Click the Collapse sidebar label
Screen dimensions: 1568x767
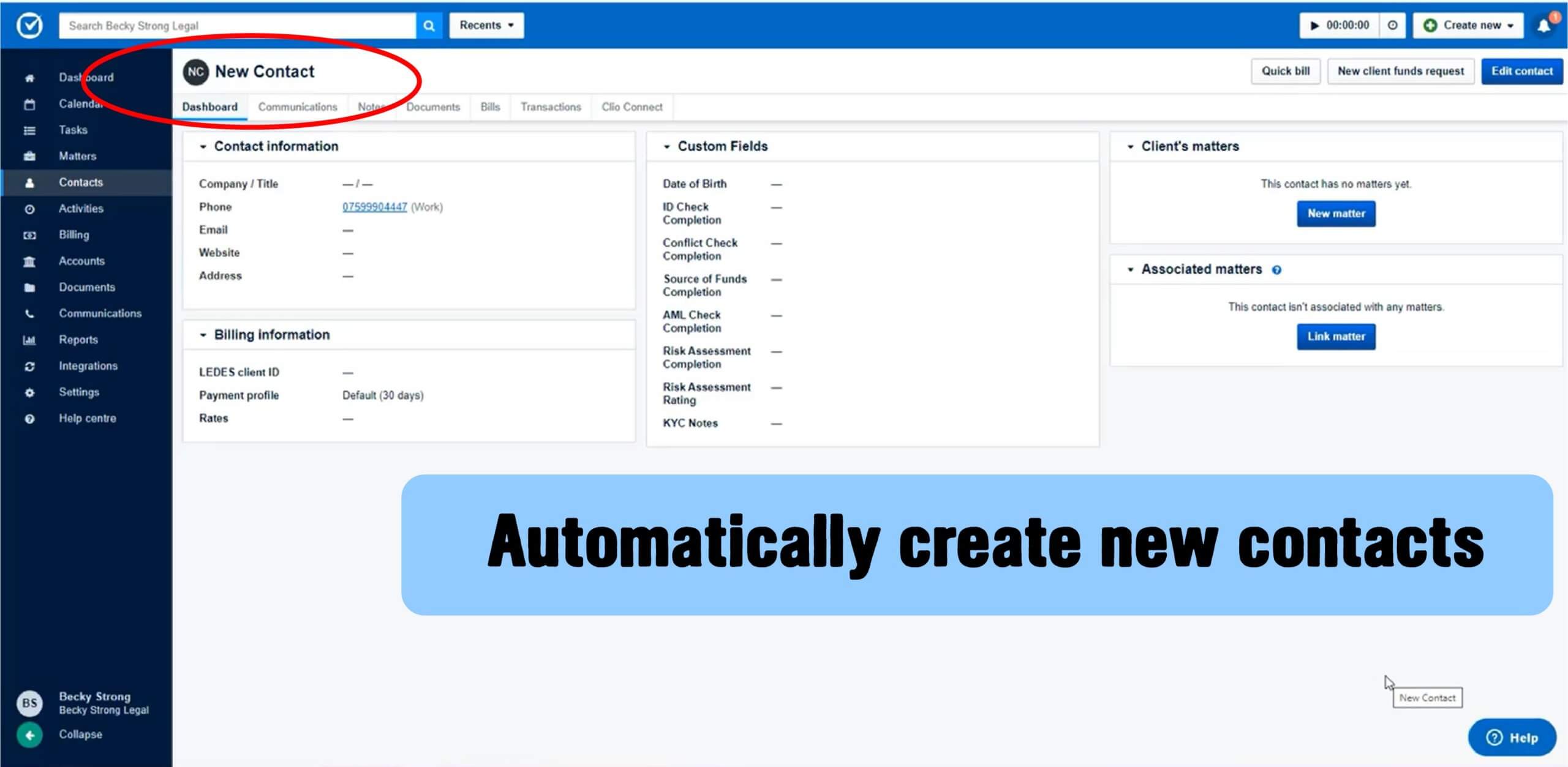[80, 735]
